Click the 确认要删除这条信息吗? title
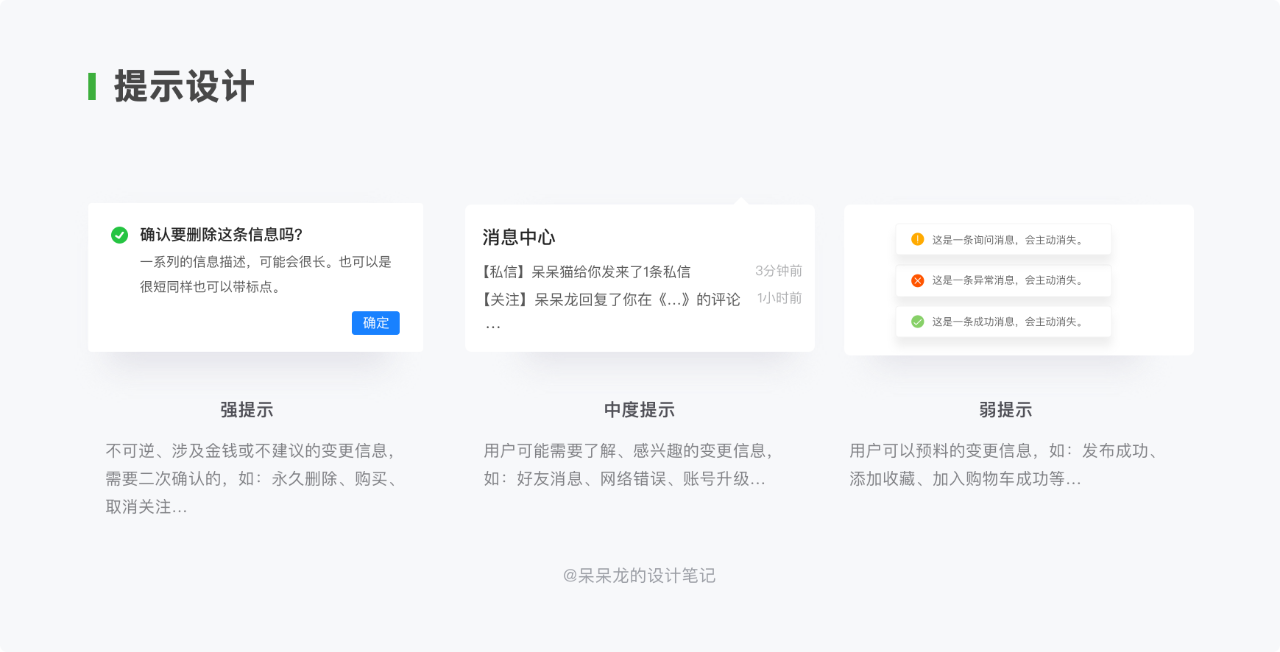Viewport: 1280px width, 652px height. (221, 235)
